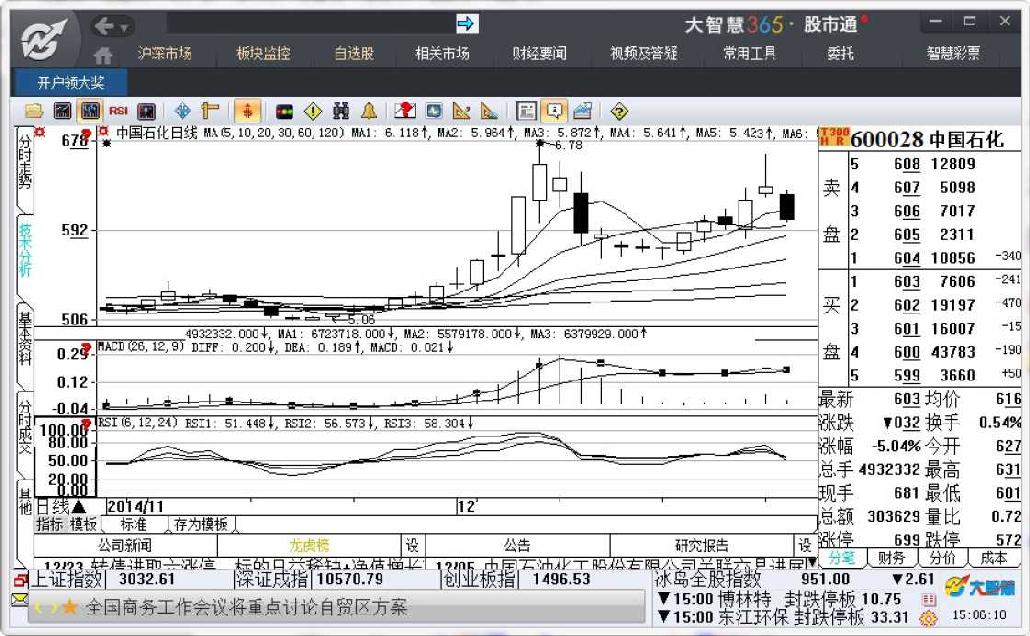Toggle the speech bubble info icon
1030x636 pixels.
click(x=554, y=111)
